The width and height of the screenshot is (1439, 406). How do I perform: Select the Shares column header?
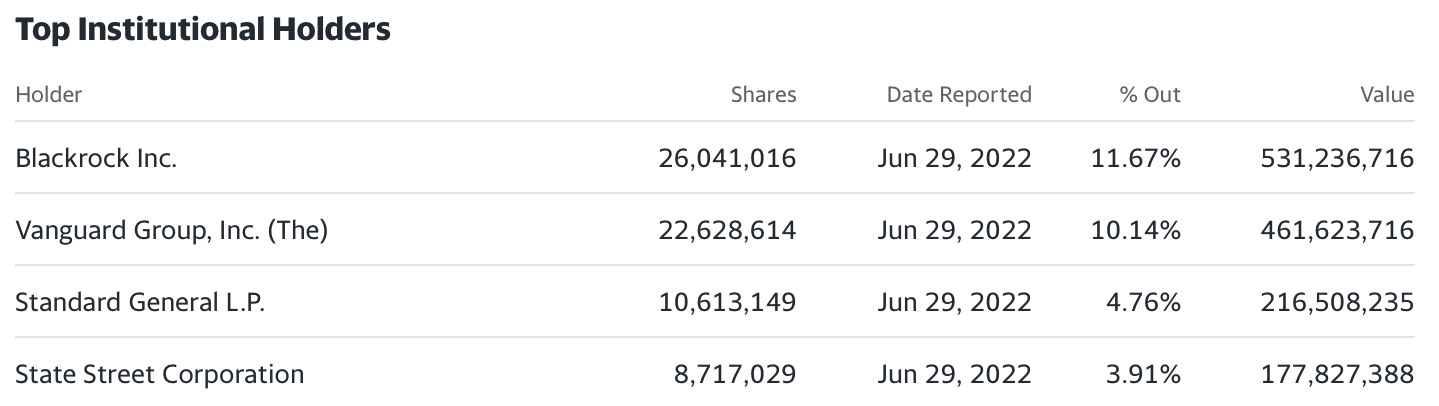tap(764, 95)
